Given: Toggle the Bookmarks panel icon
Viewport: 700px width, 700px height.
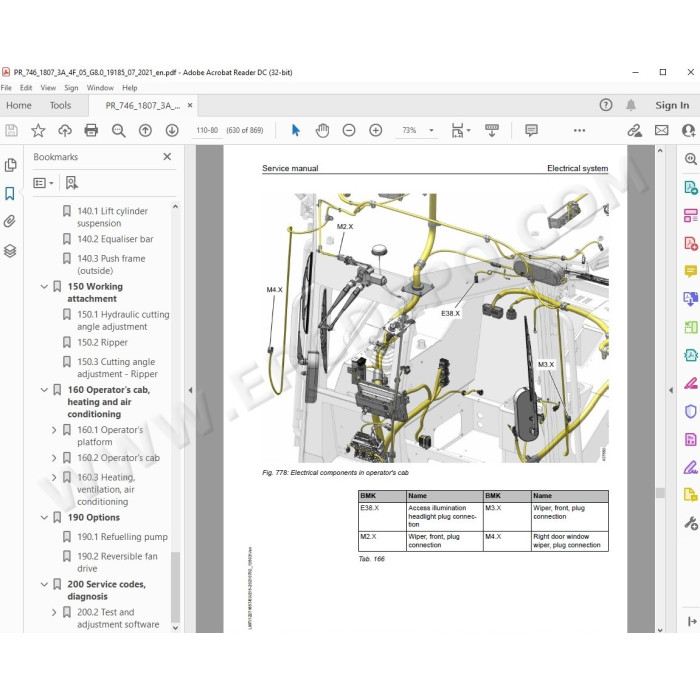Looking at the screenshot, I should (10, 193).
